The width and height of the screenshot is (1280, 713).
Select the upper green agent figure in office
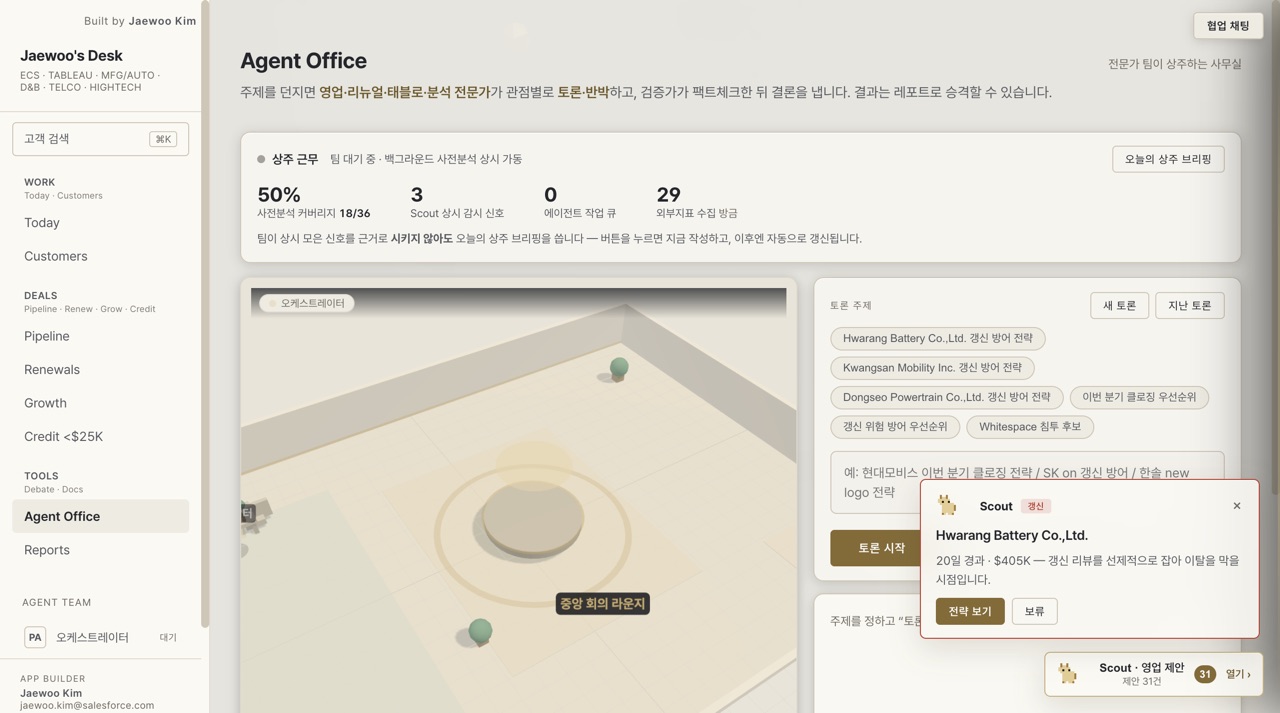619,369
